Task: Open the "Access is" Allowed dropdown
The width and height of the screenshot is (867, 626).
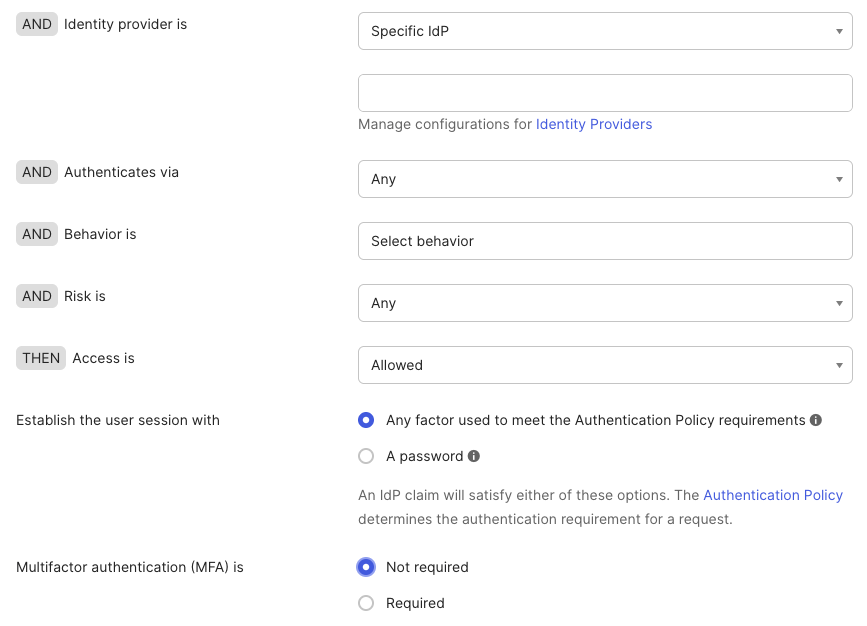Action: 605,365
